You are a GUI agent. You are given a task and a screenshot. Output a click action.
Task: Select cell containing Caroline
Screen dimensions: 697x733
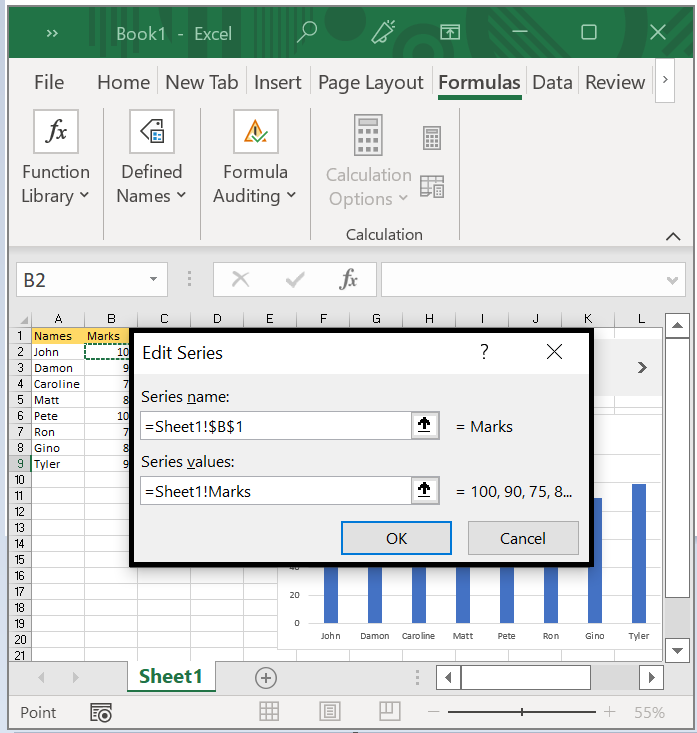pos(58,384)
